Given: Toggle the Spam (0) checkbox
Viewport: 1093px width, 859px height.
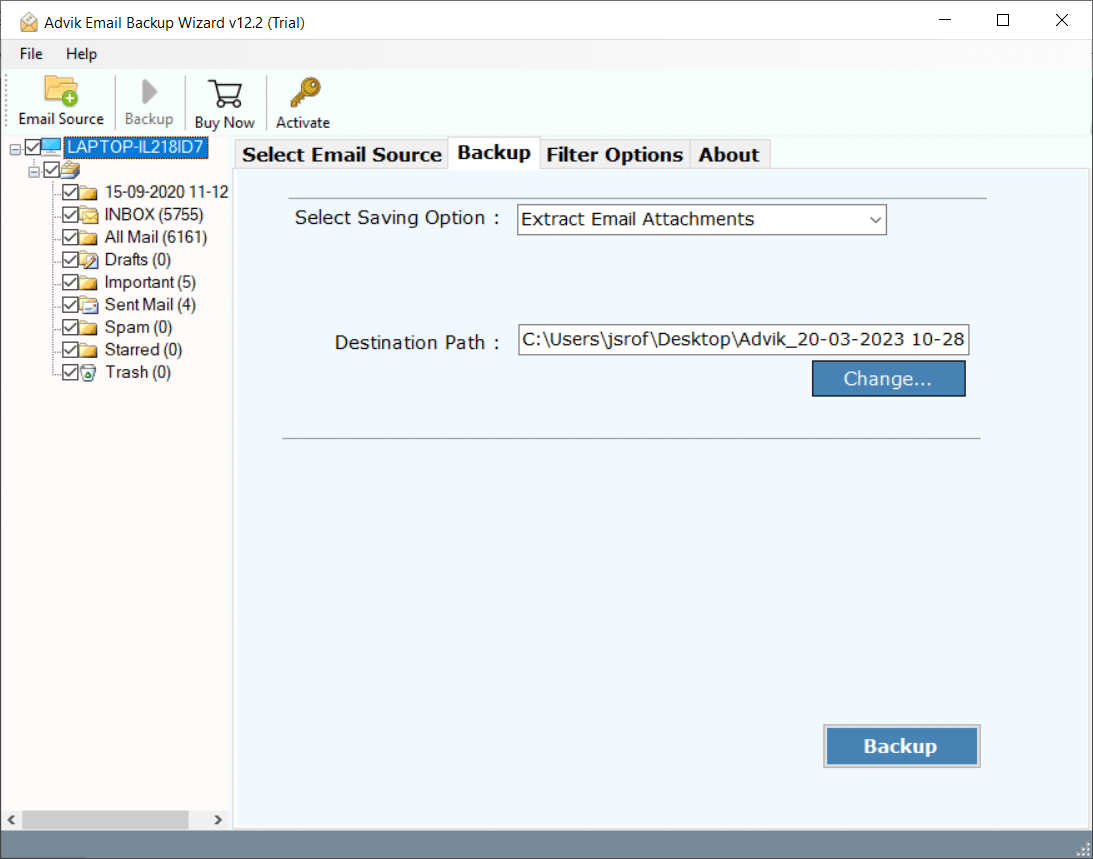Looking at the screenshot, I should click(70, 327).
